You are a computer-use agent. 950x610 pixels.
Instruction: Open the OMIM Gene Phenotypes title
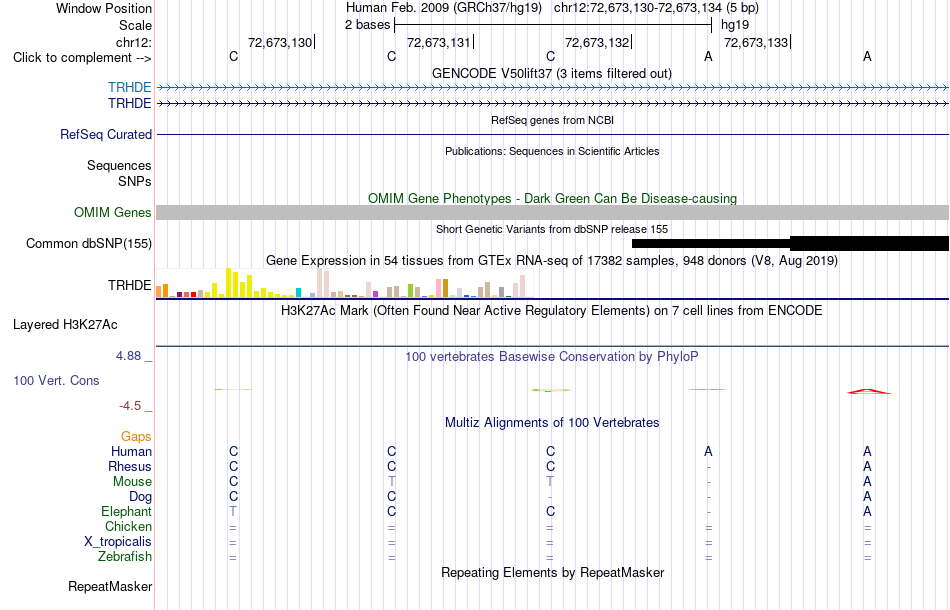(x=553, y=198)
